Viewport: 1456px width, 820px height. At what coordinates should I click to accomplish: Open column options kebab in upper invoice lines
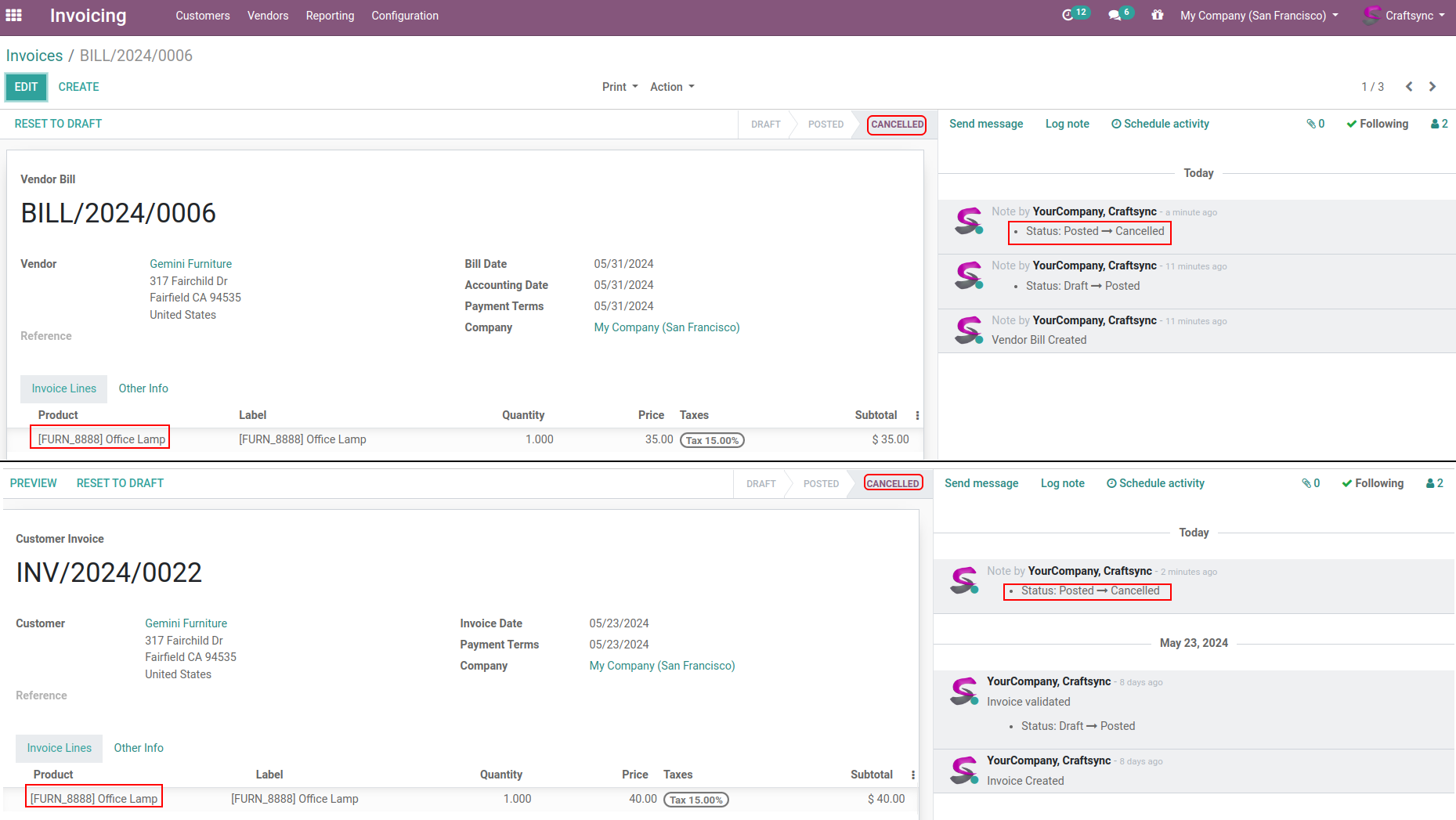917,415
